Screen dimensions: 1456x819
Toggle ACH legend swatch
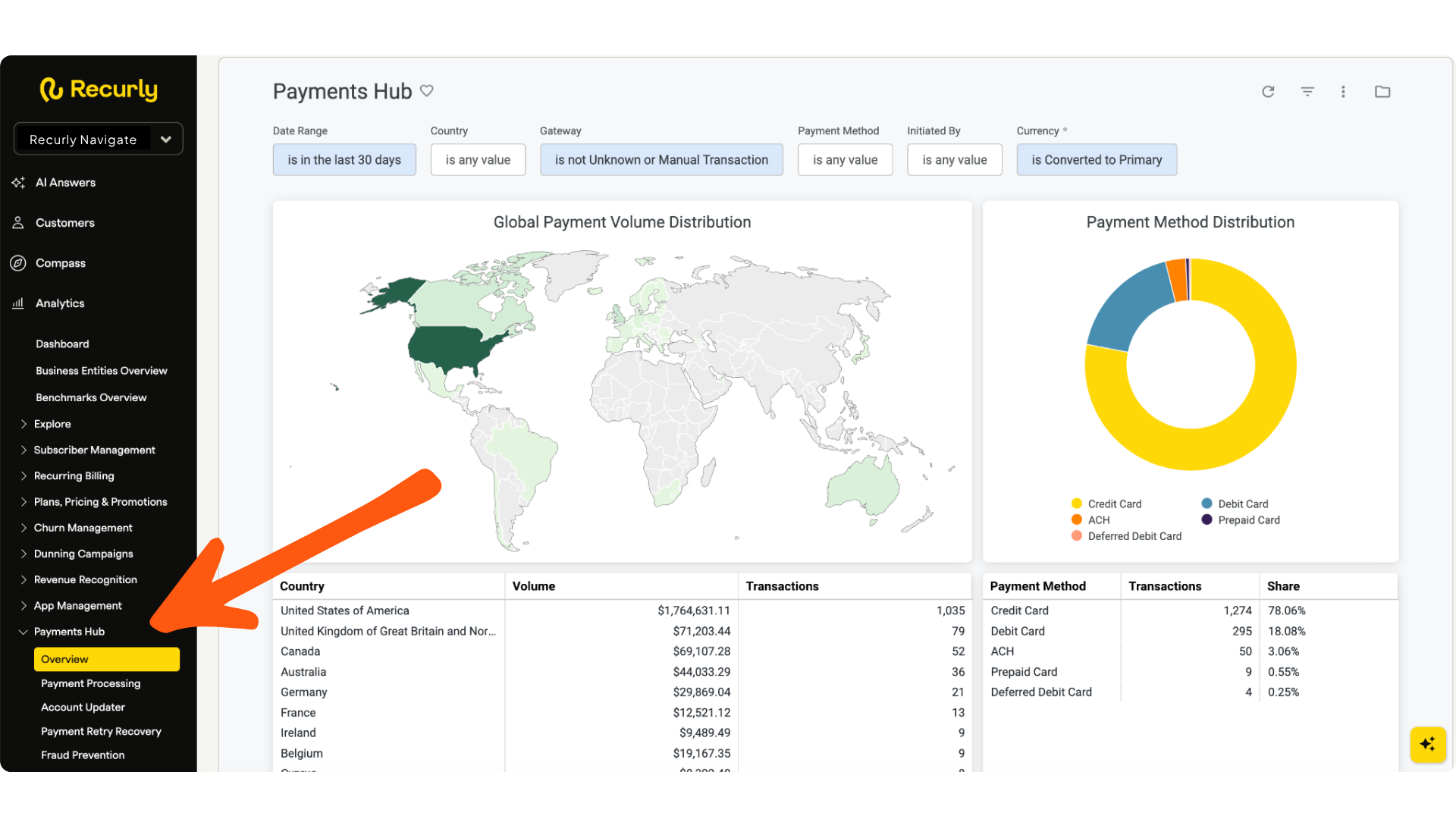1077,519
